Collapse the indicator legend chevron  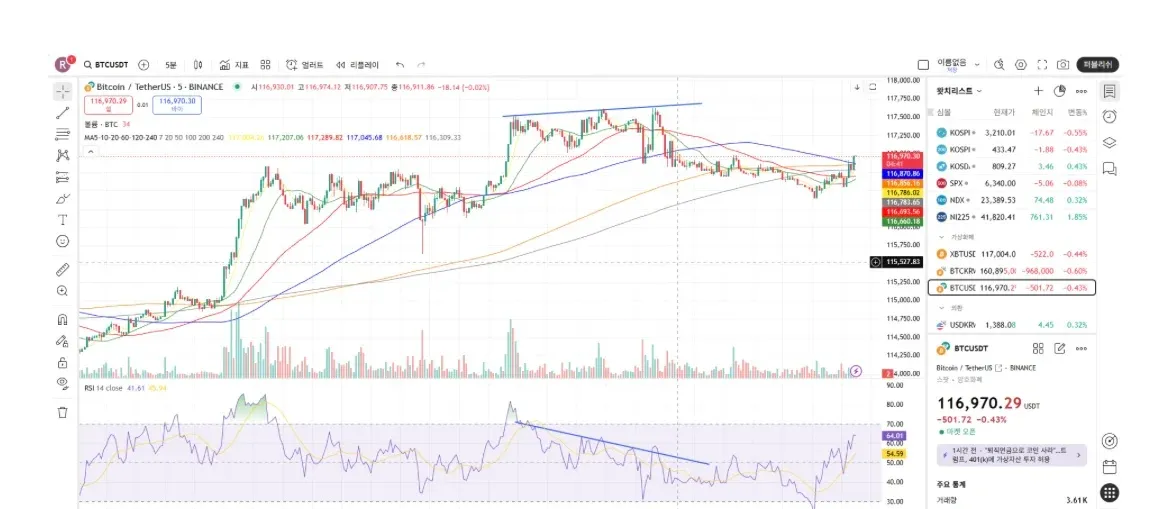click(90, 152)
